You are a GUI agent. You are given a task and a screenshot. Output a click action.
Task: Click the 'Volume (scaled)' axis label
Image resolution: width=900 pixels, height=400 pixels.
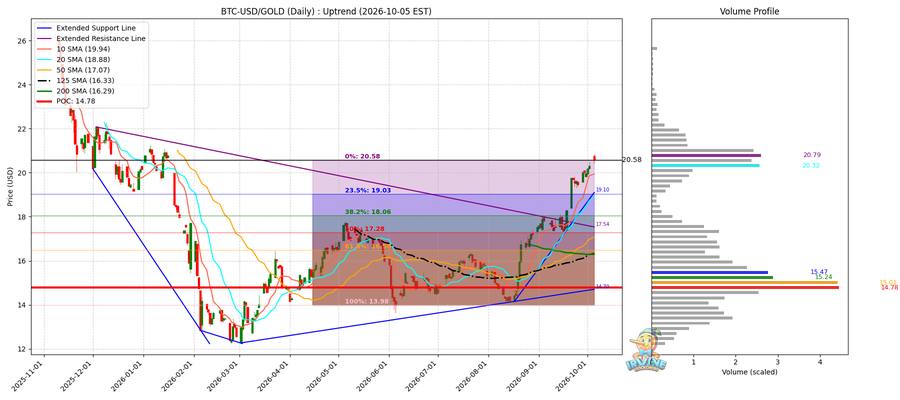pos(750,372)
